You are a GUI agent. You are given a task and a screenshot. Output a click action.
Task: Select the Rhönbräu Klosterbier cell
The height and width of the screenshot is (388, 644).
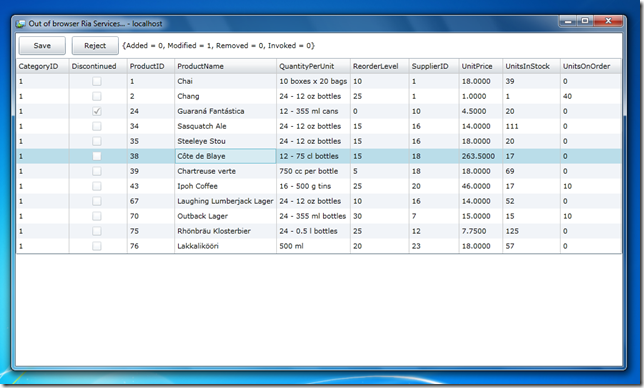(225, 231)
